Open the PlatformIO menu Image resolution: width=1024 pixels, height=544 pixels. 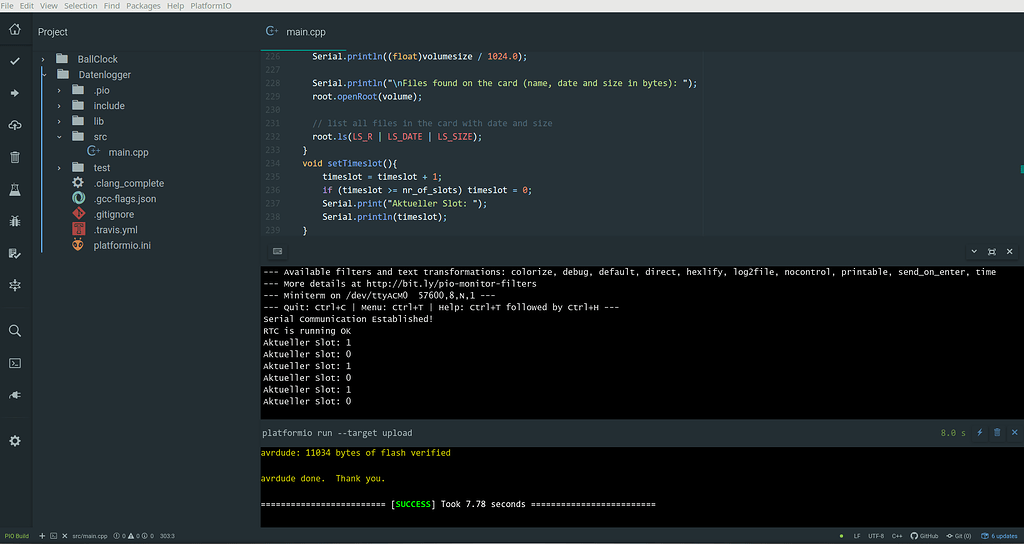point(210,6)
